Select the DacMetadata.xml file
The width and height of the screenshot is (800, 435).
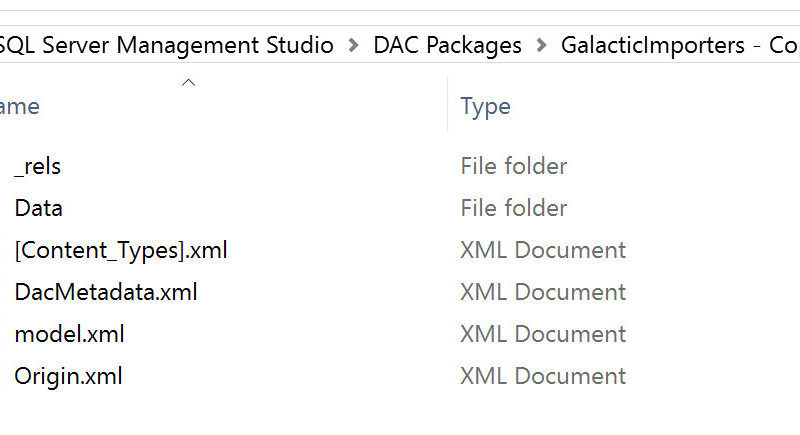coord(106,292)
